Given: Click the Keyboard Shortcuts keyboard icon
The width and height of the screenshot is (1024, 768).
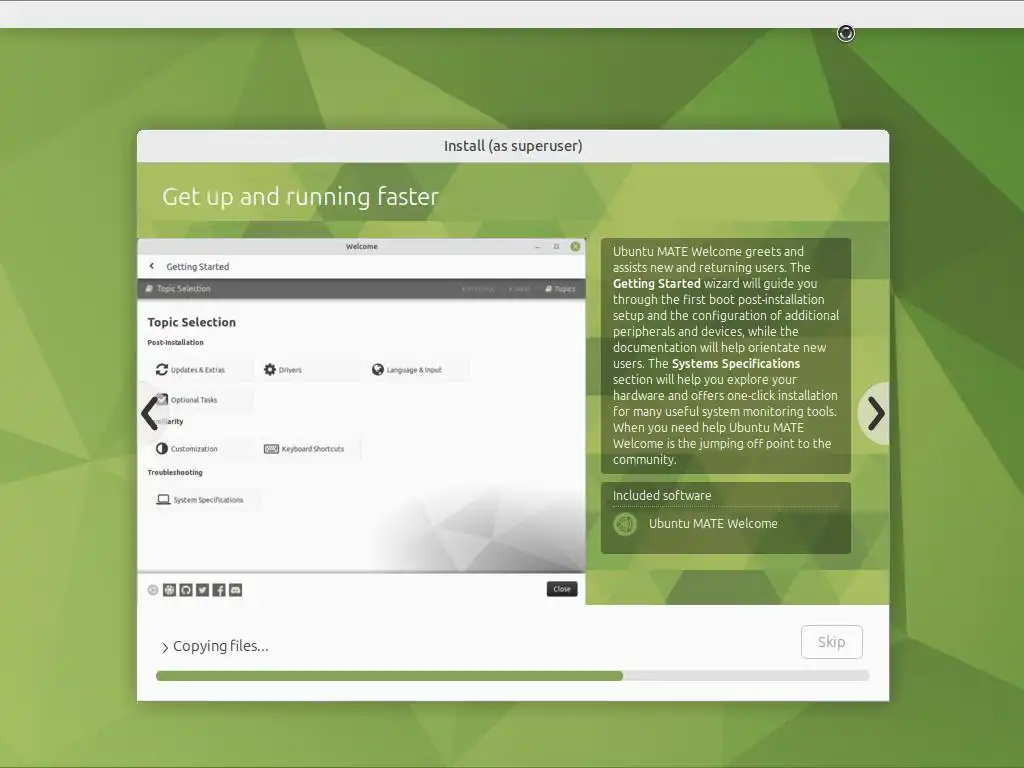Looking at the screenshot, I should tap(271, 449).
